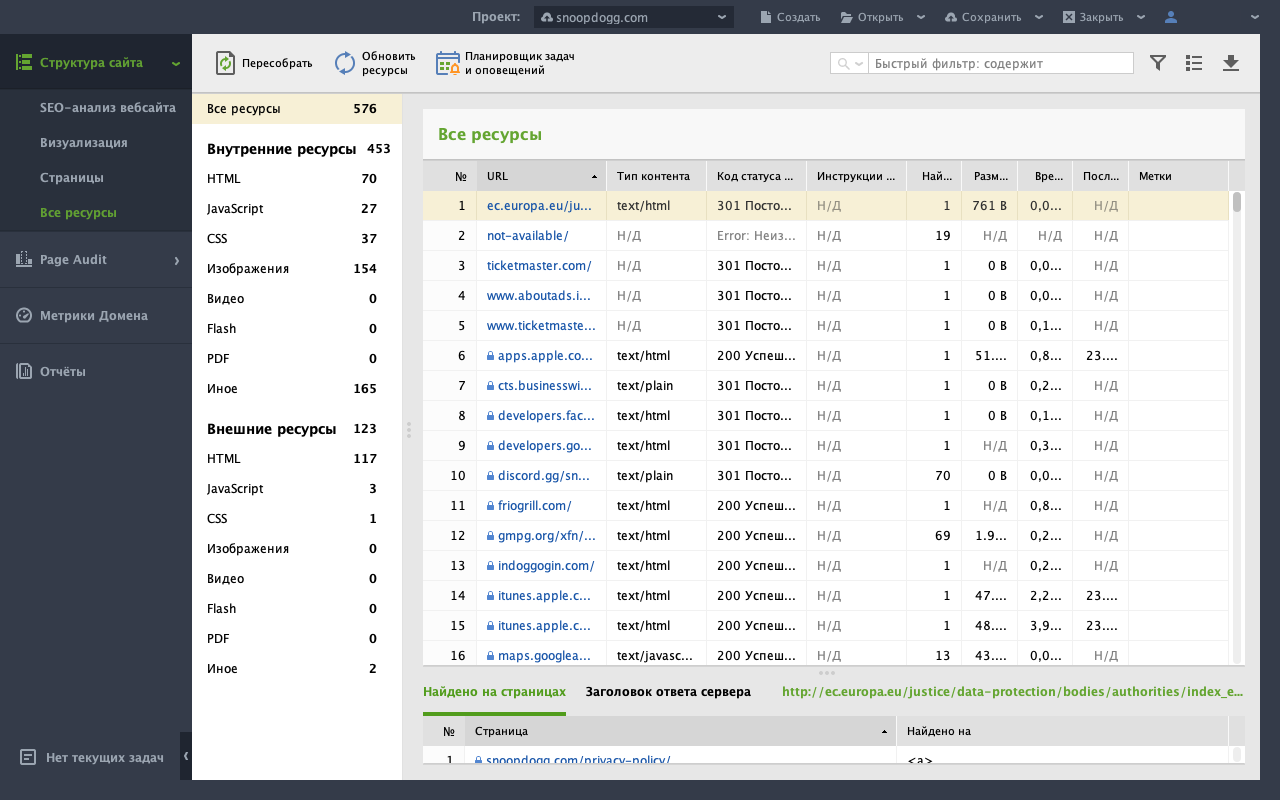Select Изображения under Внутренние ресурсы
The image size is (1280, 800).
pyautogui.click(x=248, y=268)
